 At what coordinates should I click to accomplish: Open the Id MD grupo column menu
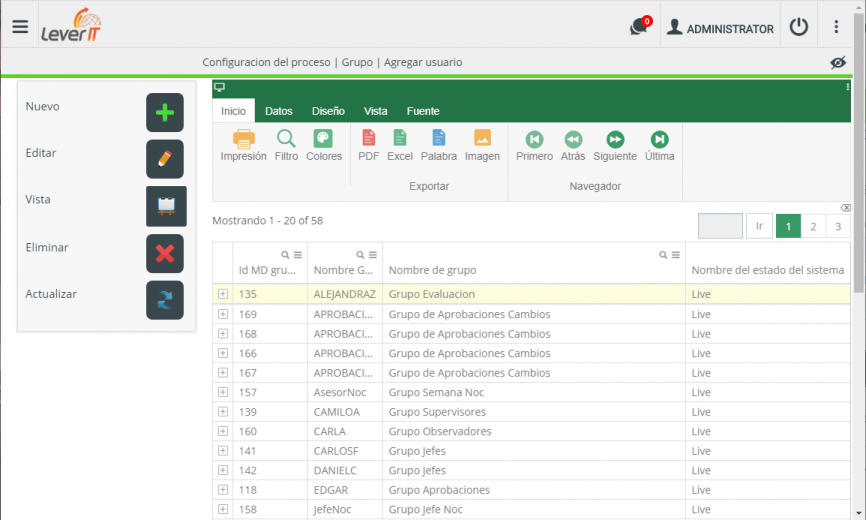point(298,254)
